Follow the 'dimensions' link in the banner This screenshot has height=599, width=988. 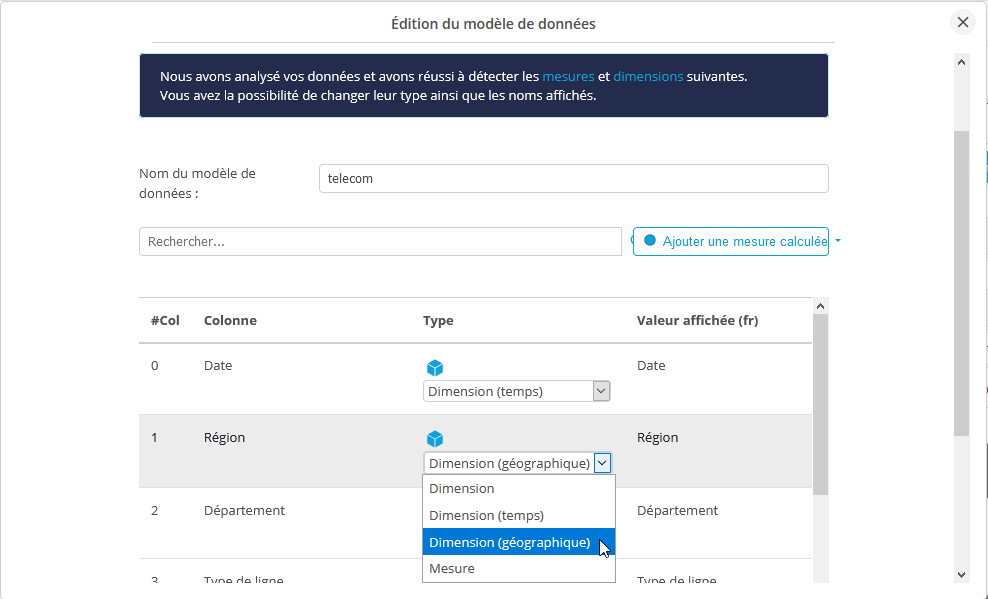[x=648, y=76]
